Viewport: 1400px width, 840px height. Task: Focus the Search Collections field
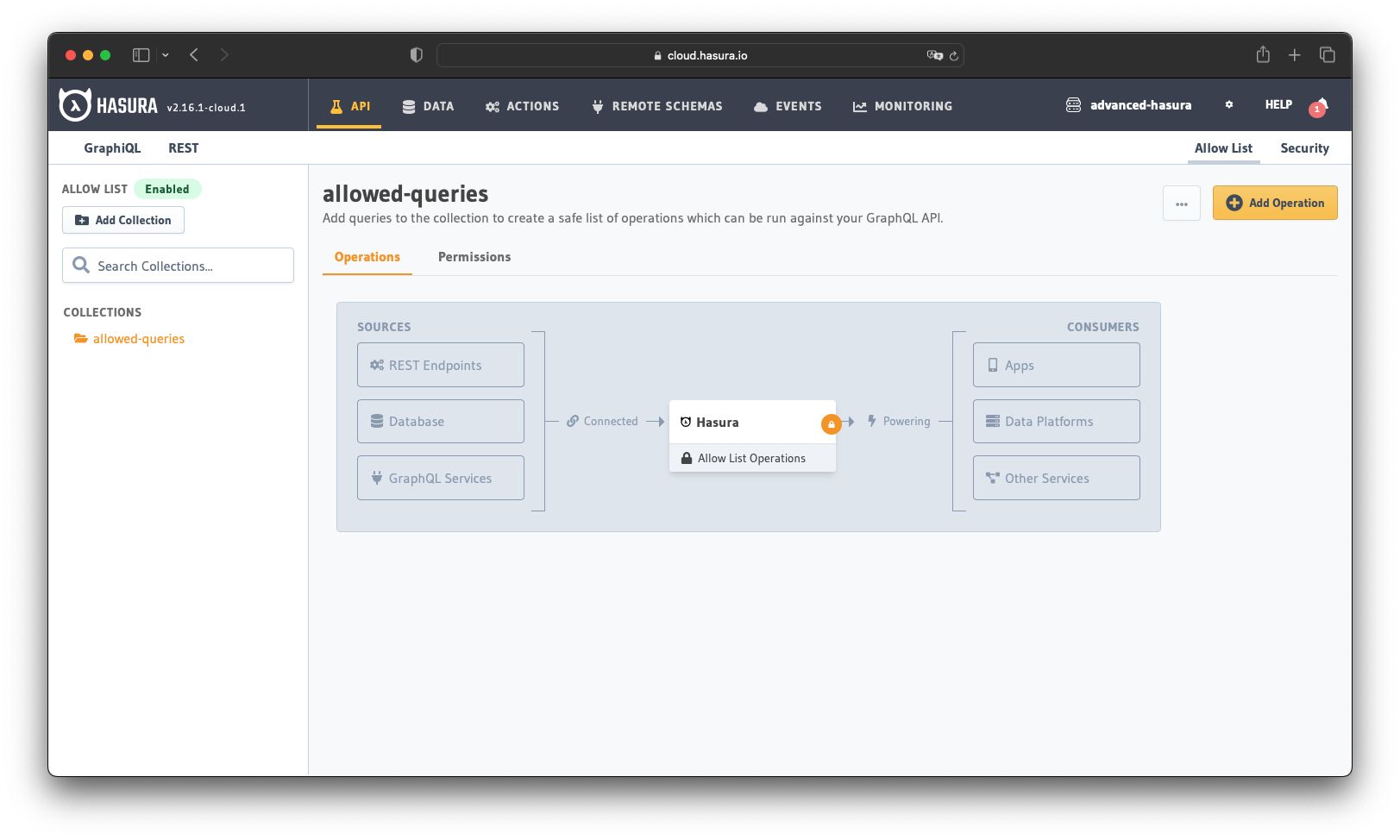178,266
